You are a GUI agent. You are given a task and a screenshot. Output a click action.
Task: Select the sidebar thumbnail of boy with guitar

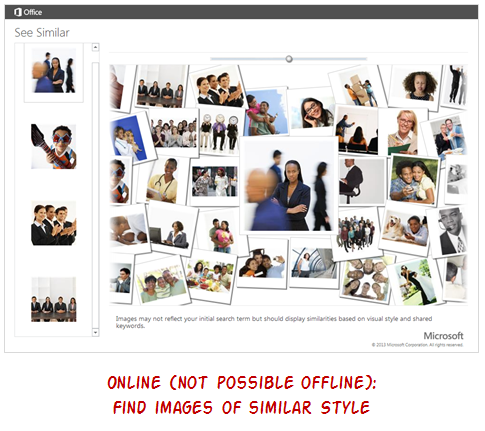pos(54,146)
